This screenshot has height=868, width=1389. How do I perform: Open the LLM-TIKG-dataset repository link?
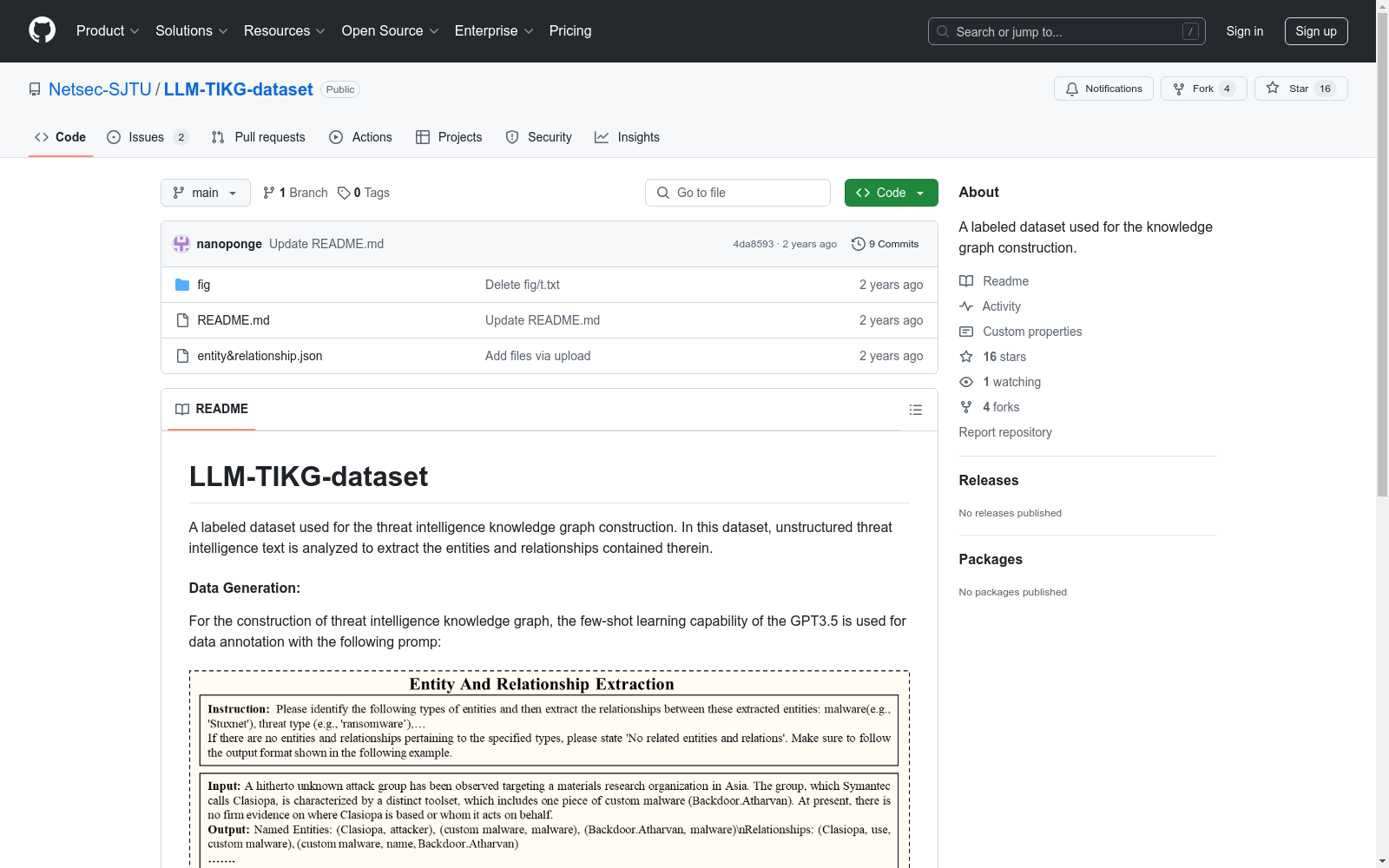point(239,89)
